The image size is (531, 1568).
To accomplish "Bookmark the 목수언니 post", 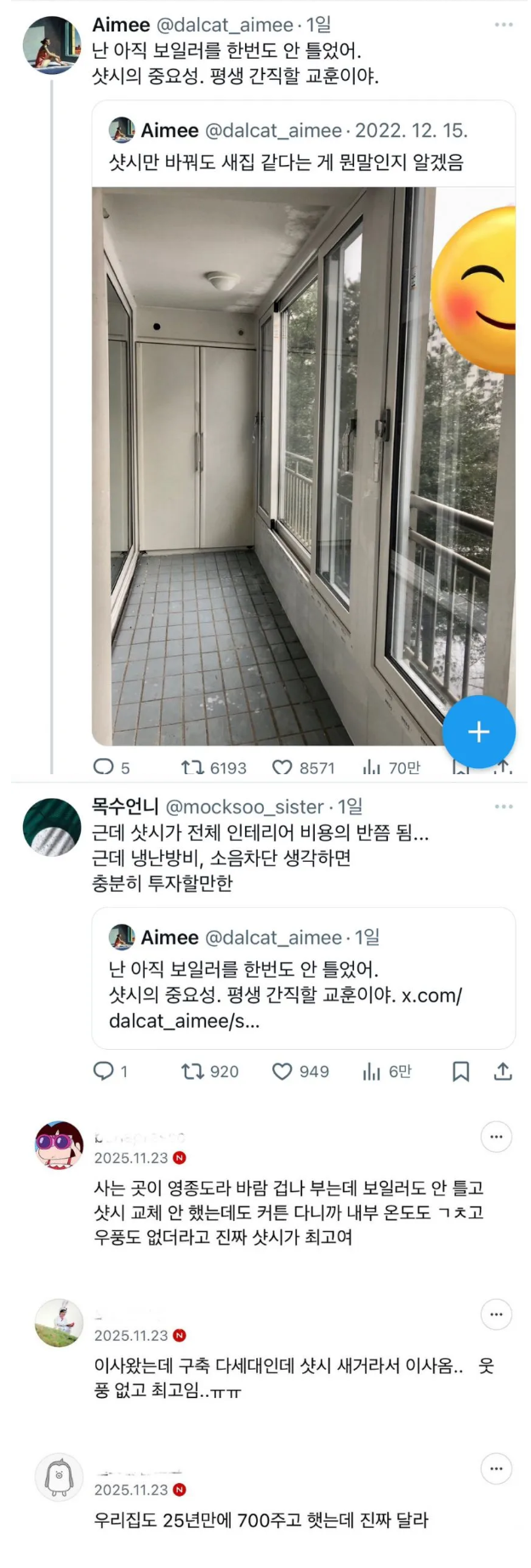I will (x=460, y=1071).
